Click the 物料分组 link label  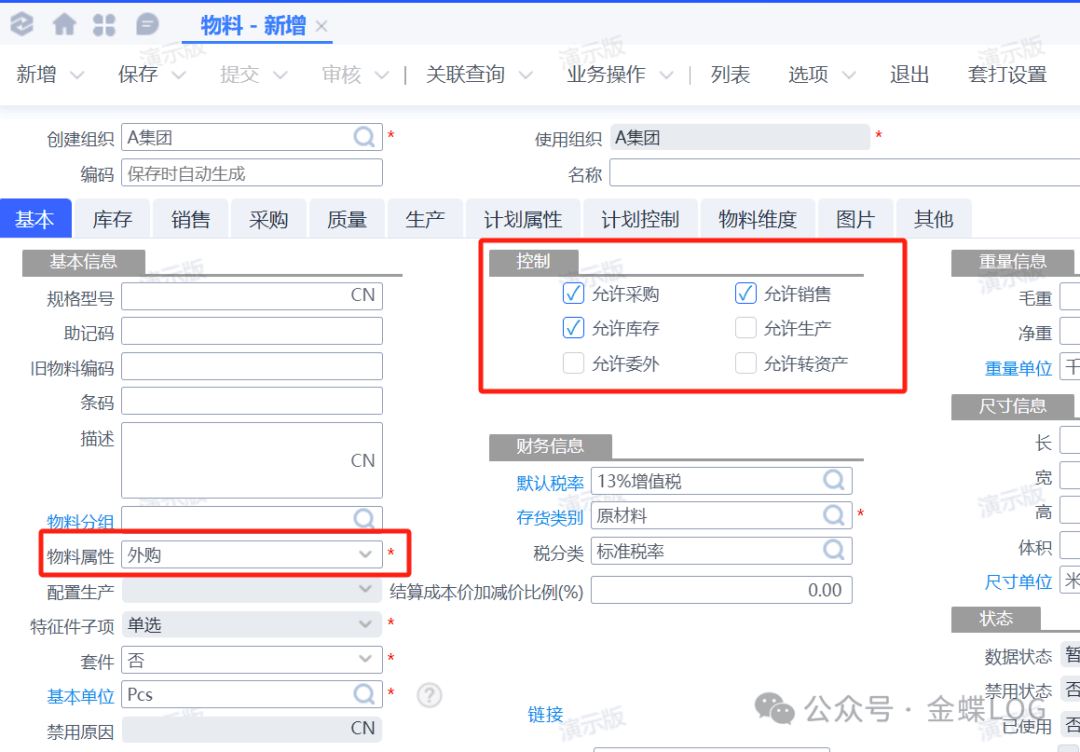80,520
